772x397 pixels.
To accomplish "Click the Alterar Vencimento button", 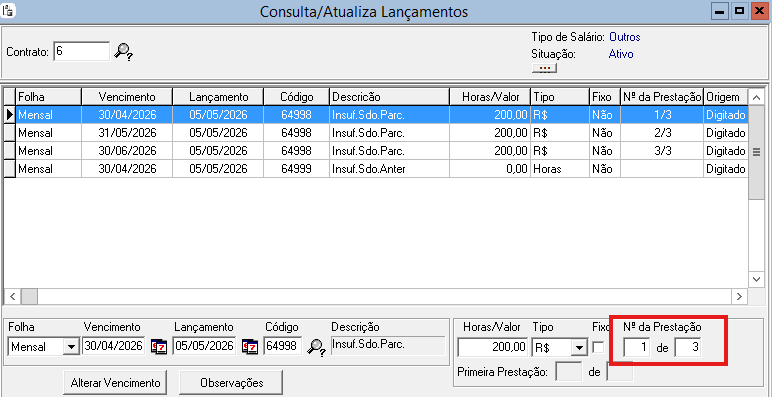I will (115, 383).
